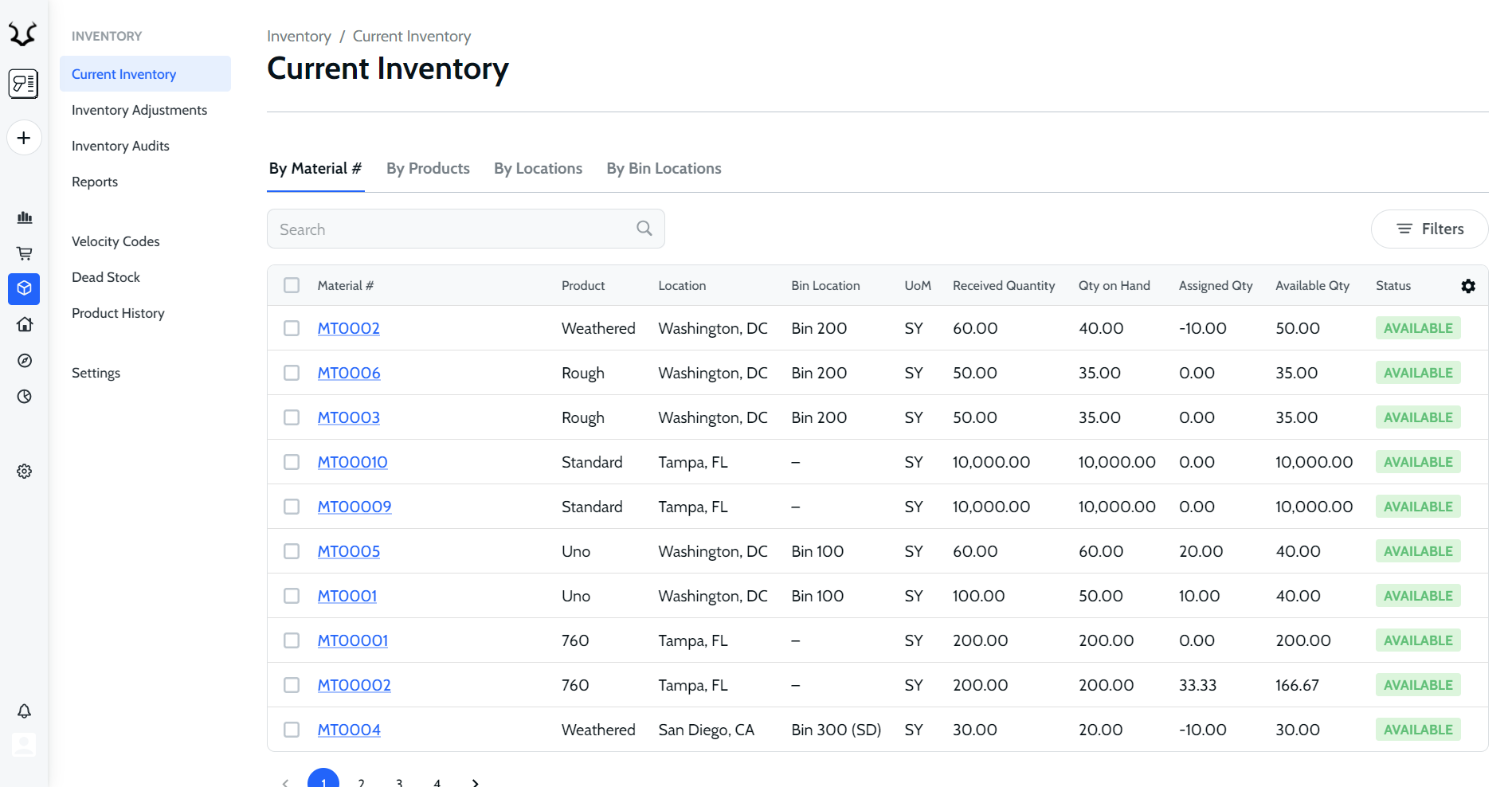
Task: Open the pie chart reports icon
Action: (x=25, y=397)
